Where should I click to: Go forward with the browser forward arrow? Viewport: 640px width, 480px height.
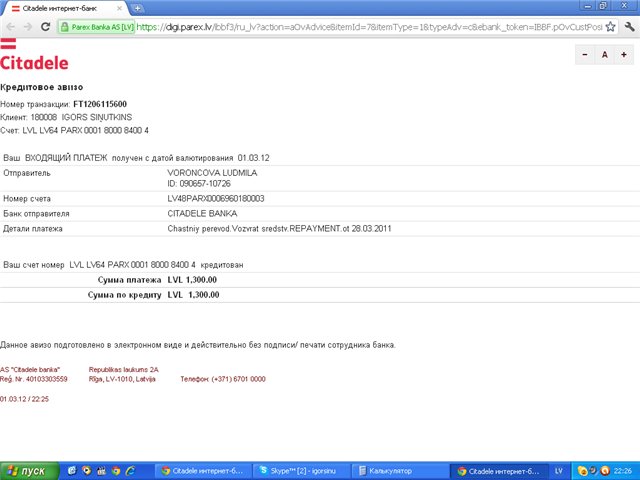pyautogui.click(x=28, y=27)
